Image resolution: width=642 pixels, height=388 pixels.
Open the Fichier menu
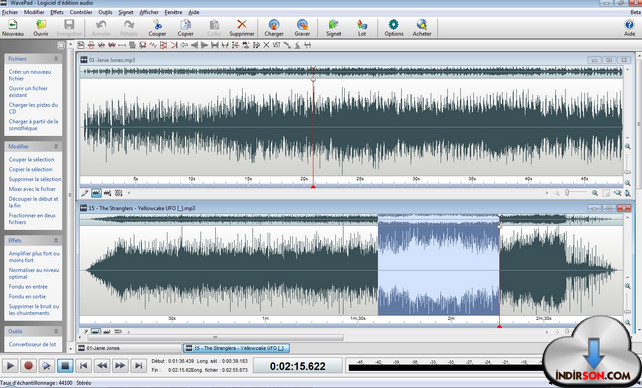(x=10, y=12)
